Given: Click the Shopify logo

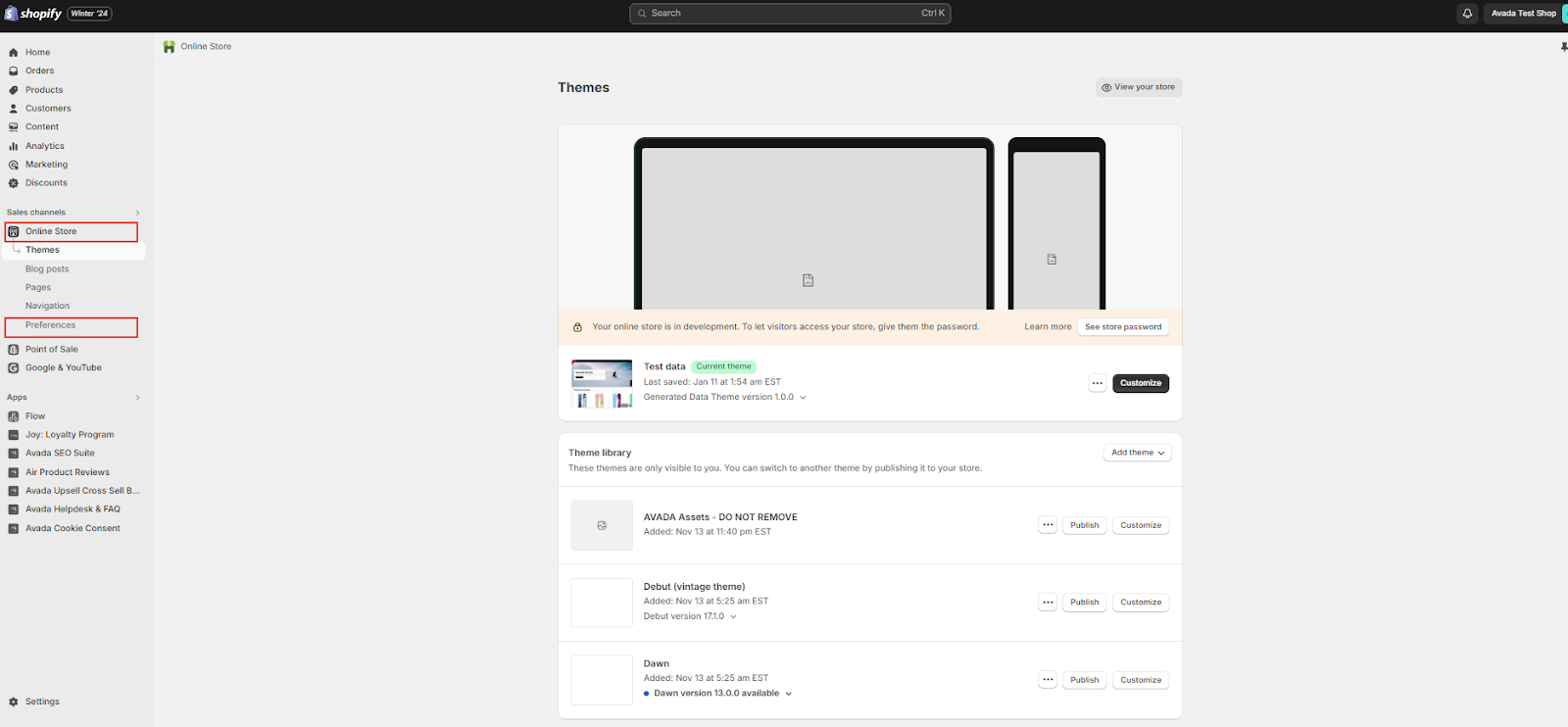Looking at the screenshot, I should coord(33,14).
